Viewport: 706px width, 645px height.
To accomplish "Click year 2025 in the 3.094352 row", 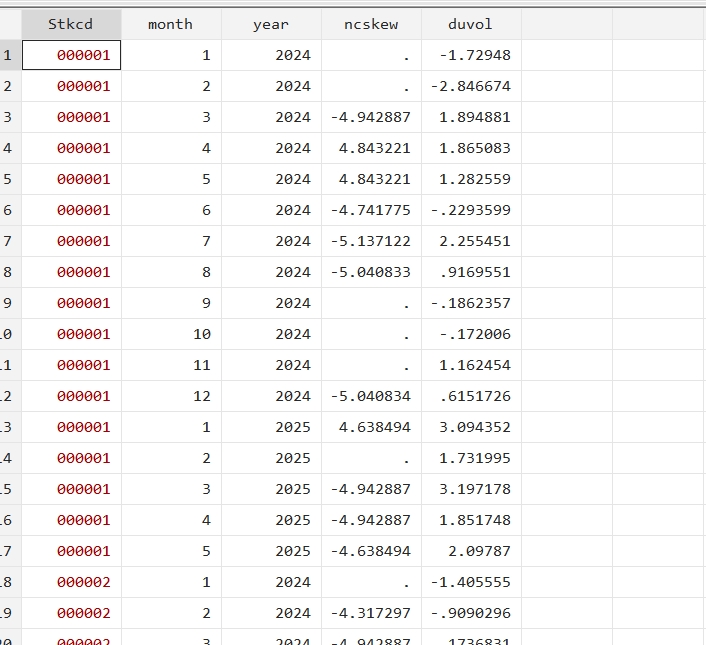I will click(271, 427).
